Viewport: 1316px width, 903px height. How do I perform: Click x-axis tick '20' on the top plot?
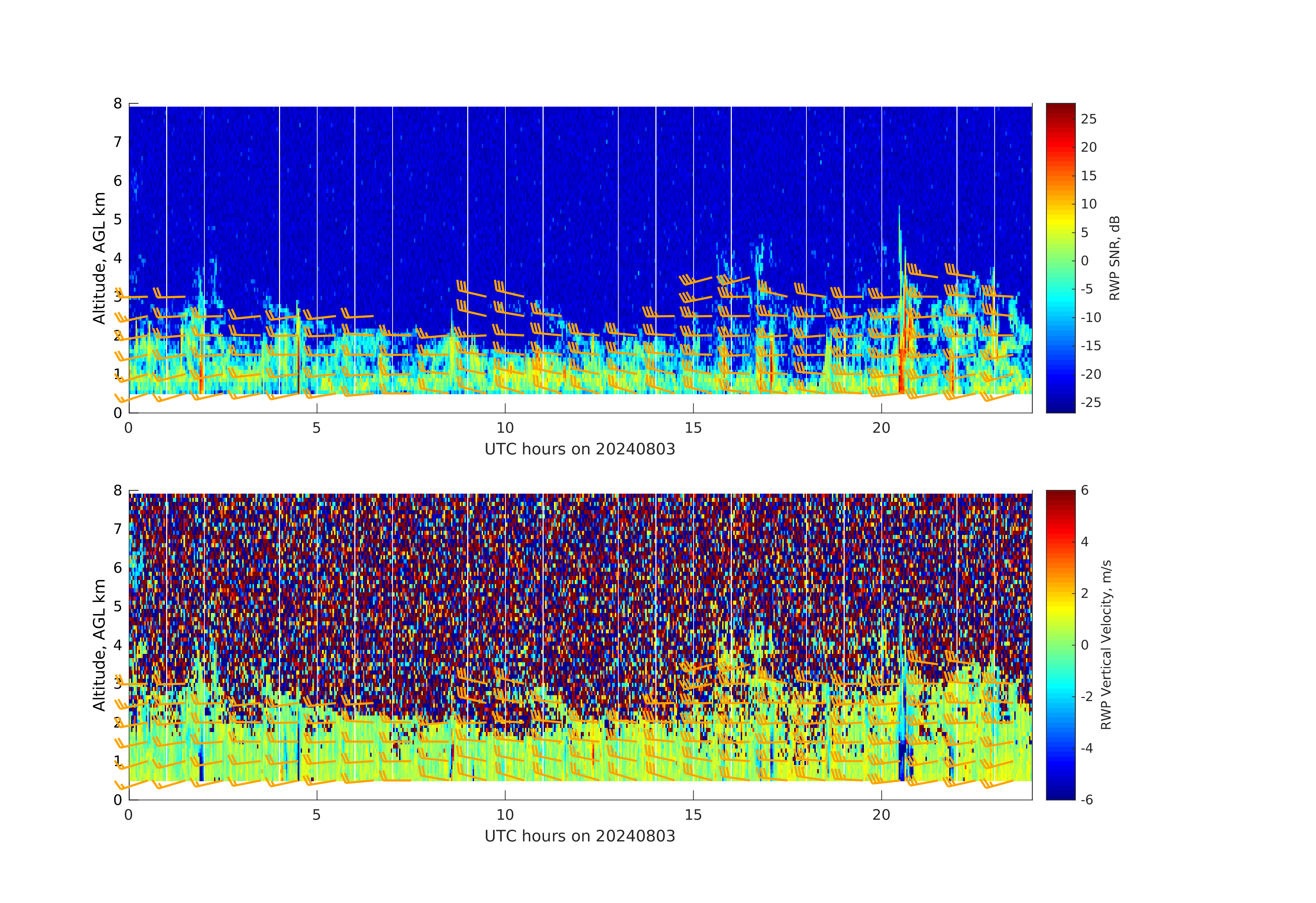click(x=881, y=429)
